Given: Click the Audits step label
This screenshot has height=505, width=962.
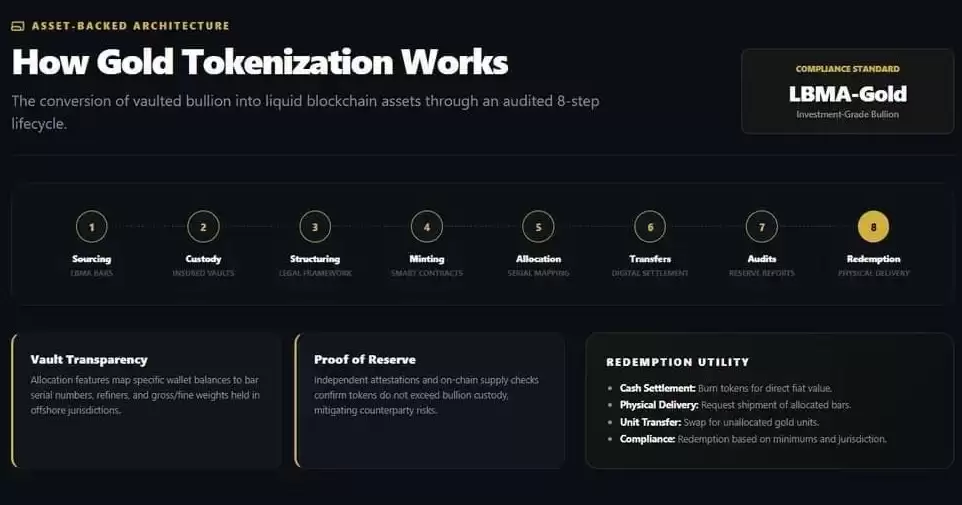Looking at the screenshot, I should (761, 259).
